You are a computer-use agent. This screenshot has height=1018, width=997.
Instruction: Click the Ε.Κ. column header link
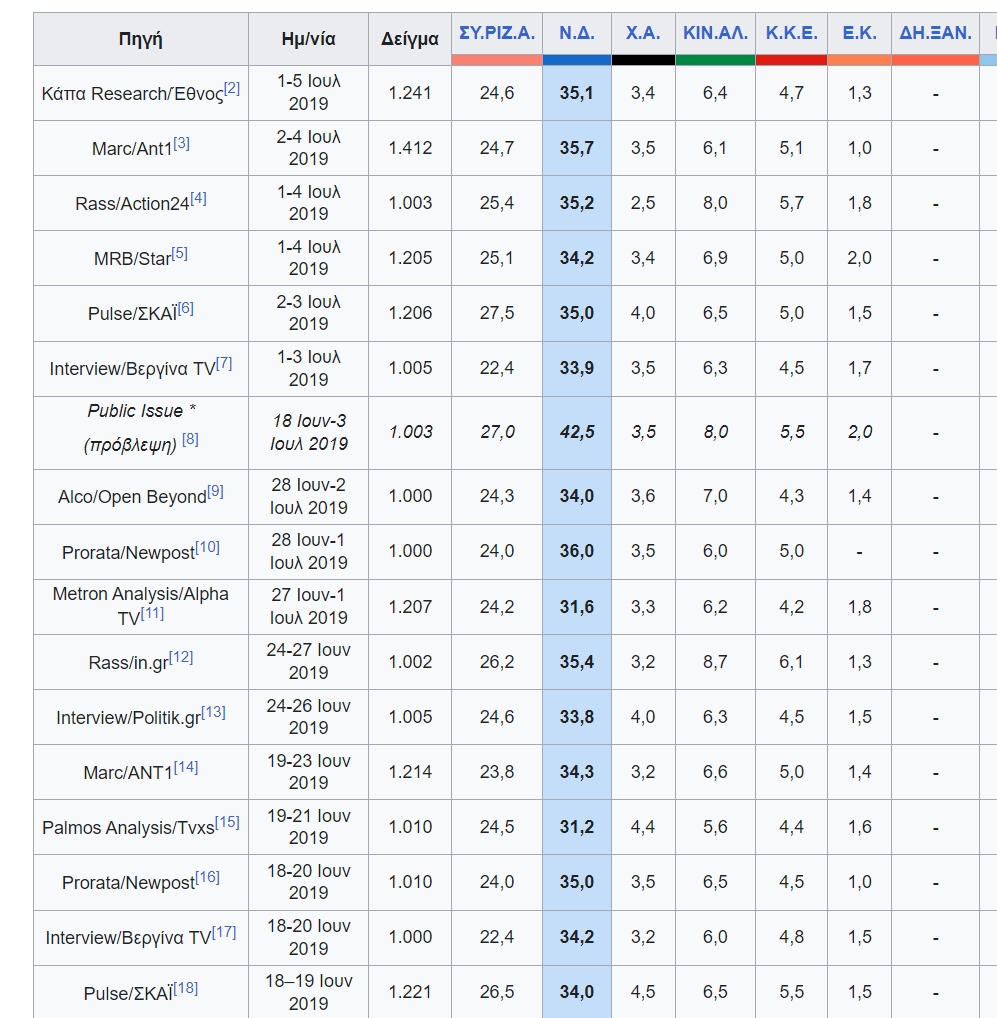859,33
